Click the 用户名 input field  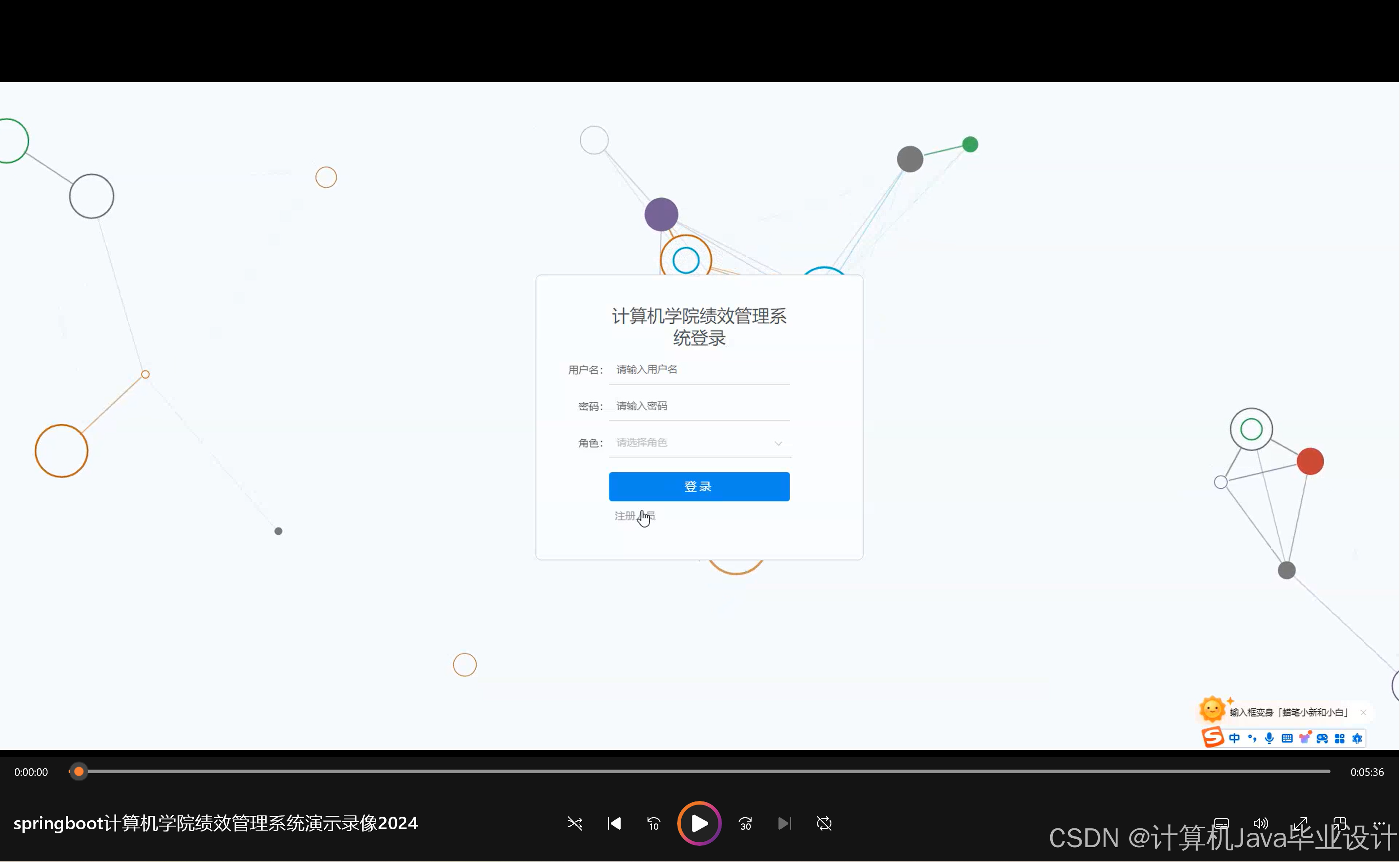[700, 370]
